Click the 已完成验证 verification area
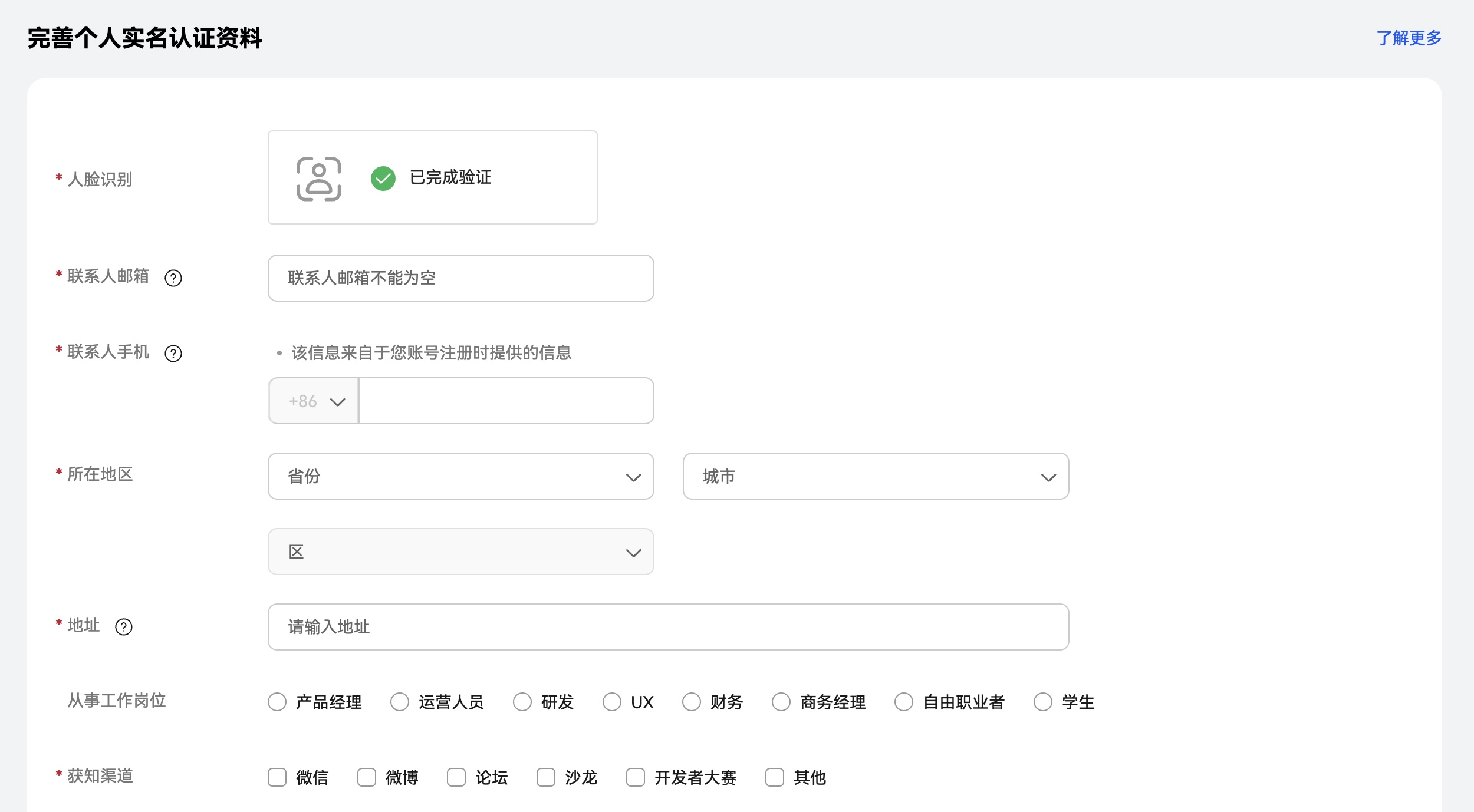 coord(450,177)
